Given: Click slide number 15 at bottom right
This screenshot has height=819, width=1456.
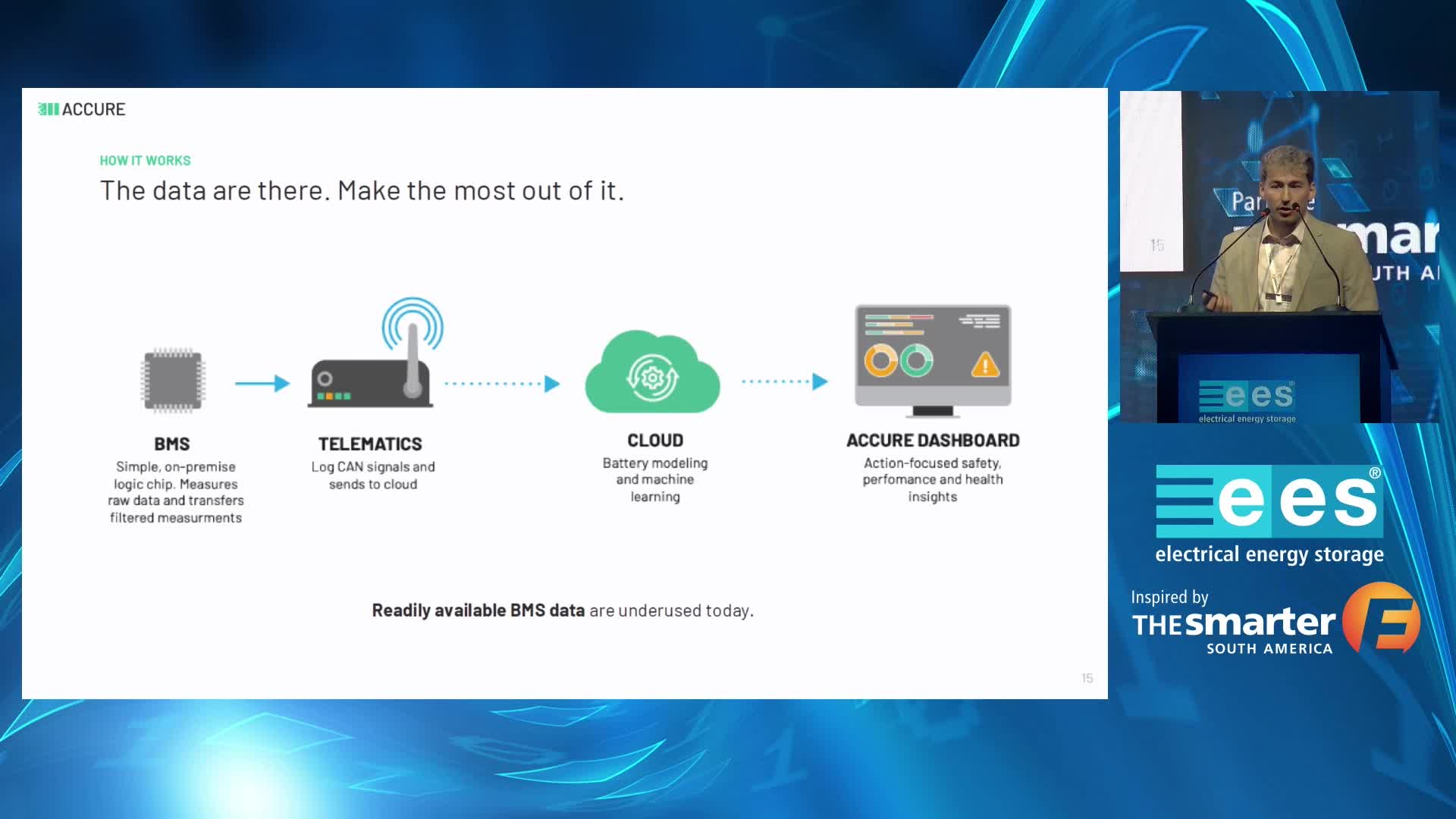Looking at the screenshot, I should pyautogui.click(x=1087, y=678).
